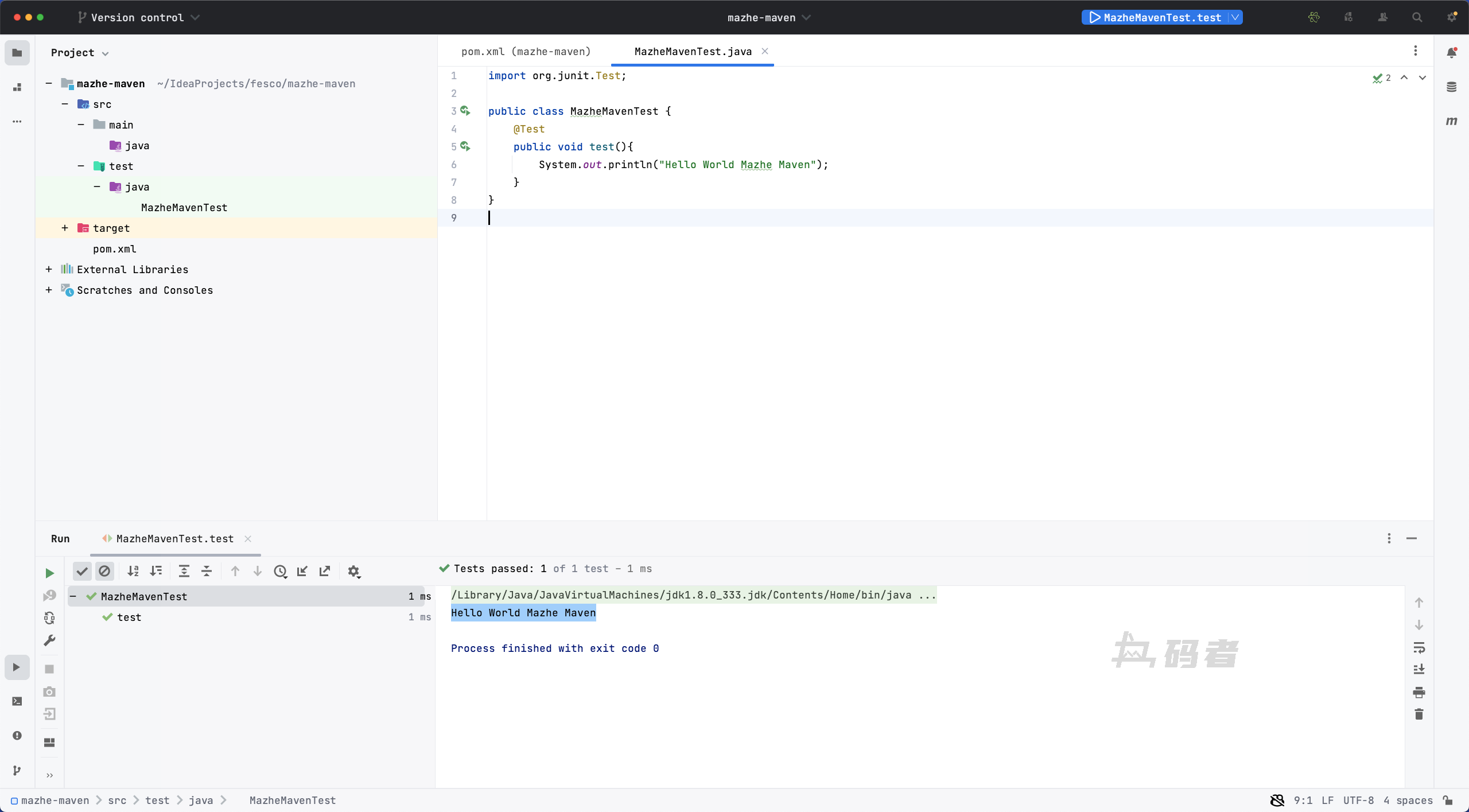Sort test results alphabetically
Viewport: 1469px width, 812px height.
point(133,571)
